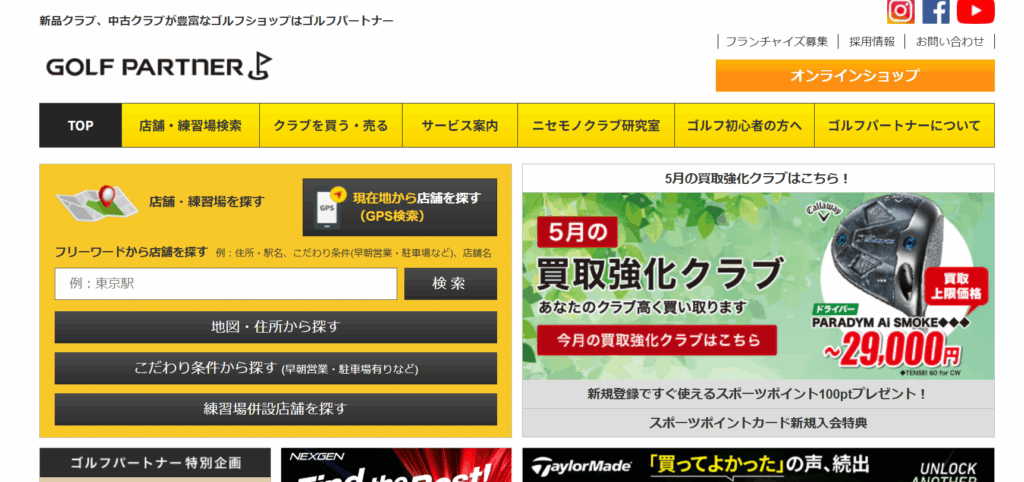Click the orange オンラインショップ button
Screen dimensions: 1024x482
855,76
